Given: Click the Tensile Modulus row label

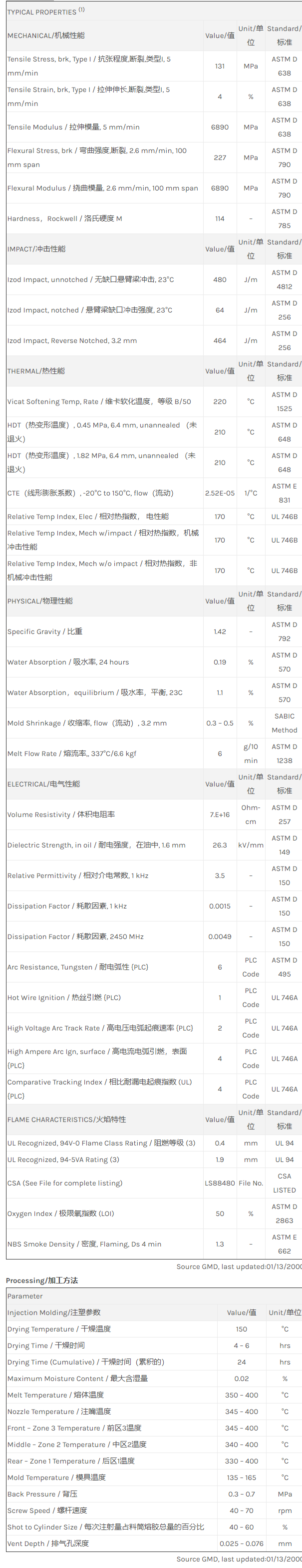Looking at the screenshot, I should pos(73,127).
